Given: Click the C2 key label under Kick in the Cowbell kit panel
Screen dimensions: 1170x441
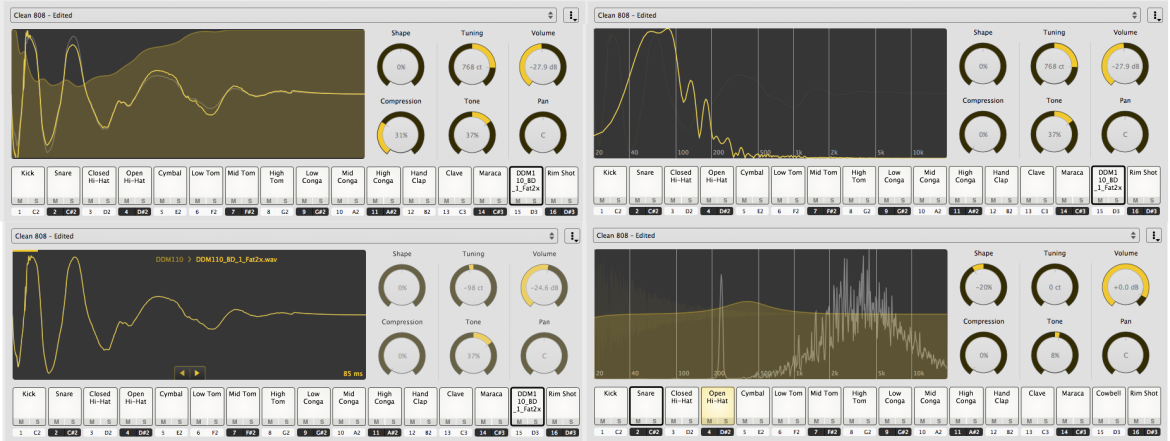Looking at the screenshot, I should pyautogui.click(x=619, y=432).
